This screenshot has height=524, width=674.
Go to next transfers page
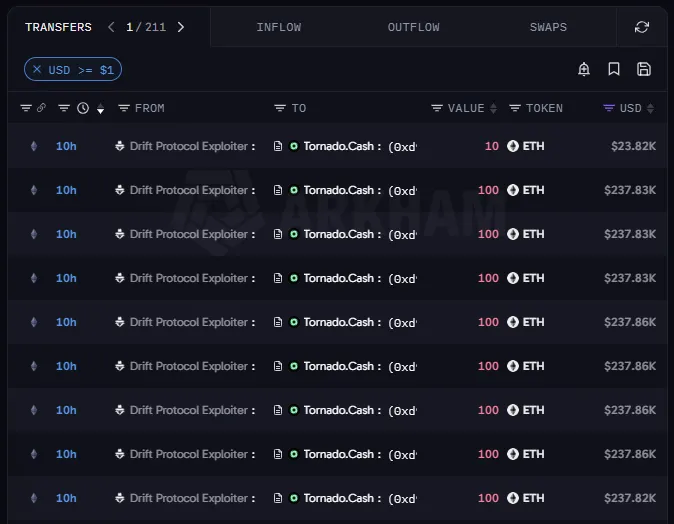pos(181,27)
